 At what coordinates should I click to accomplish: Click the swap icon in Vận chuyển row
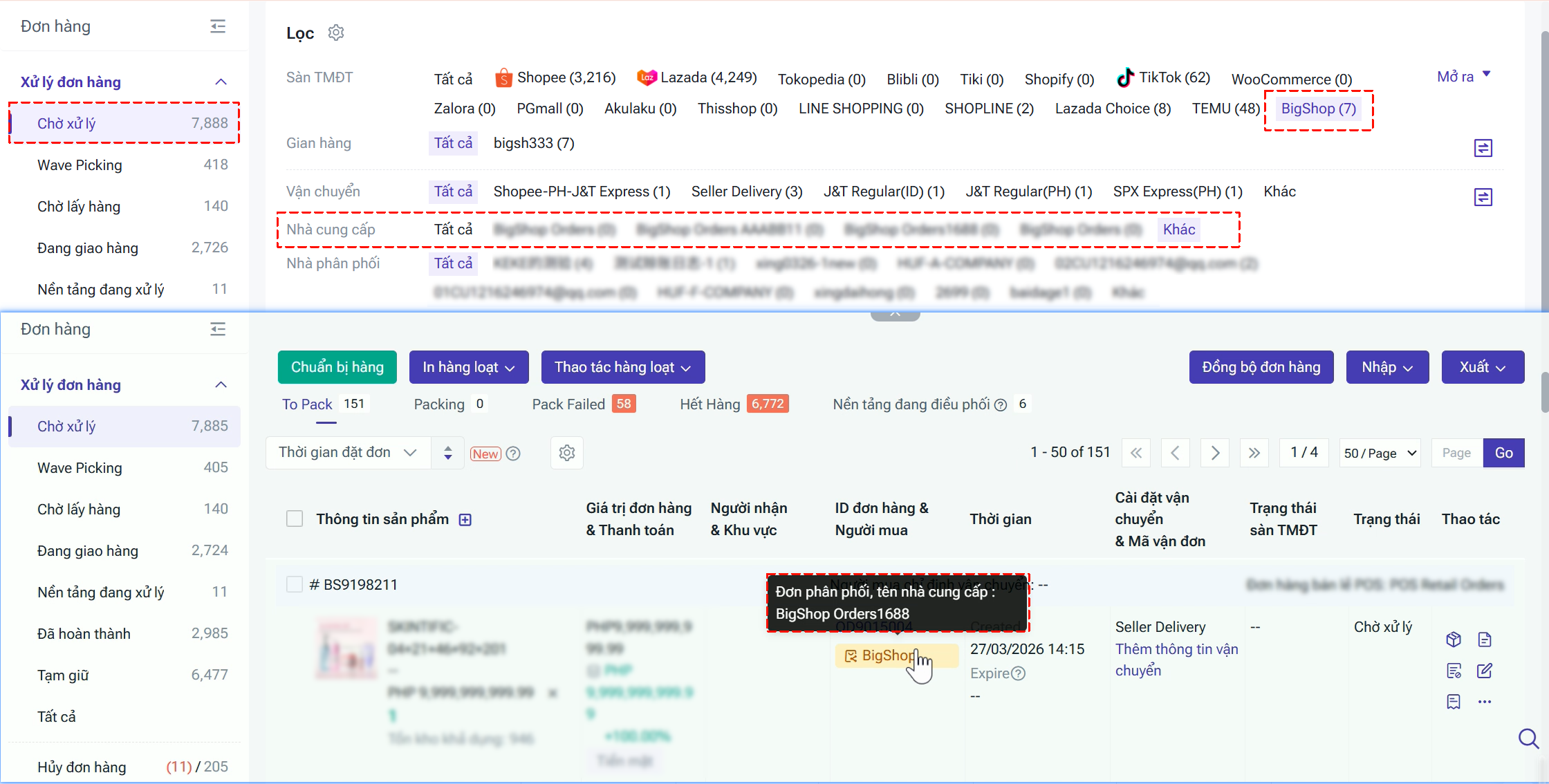click(1483, 197)
